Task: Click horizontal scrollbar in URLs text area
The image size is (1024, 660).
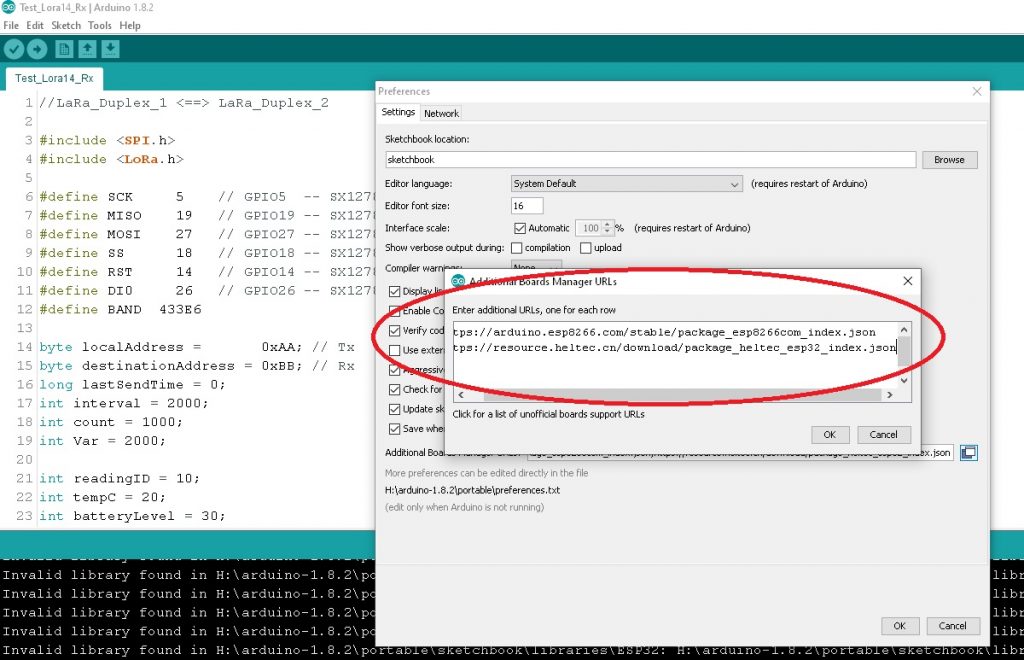Action: click(682, 395)
